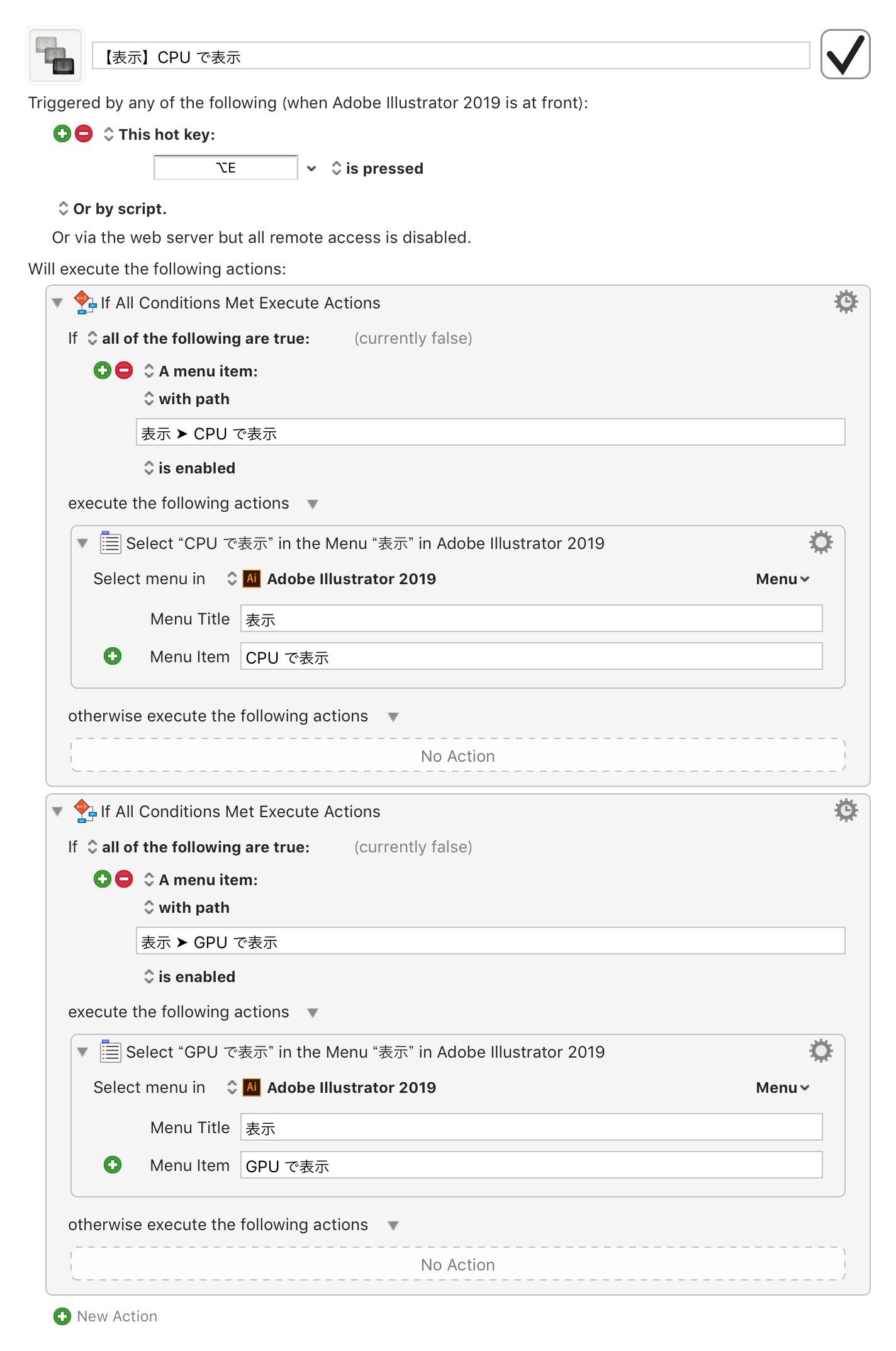Click the first No Action placeholder
This screenshot has width=896, height=1351.
pyautogui.click(x=458, y=755)
